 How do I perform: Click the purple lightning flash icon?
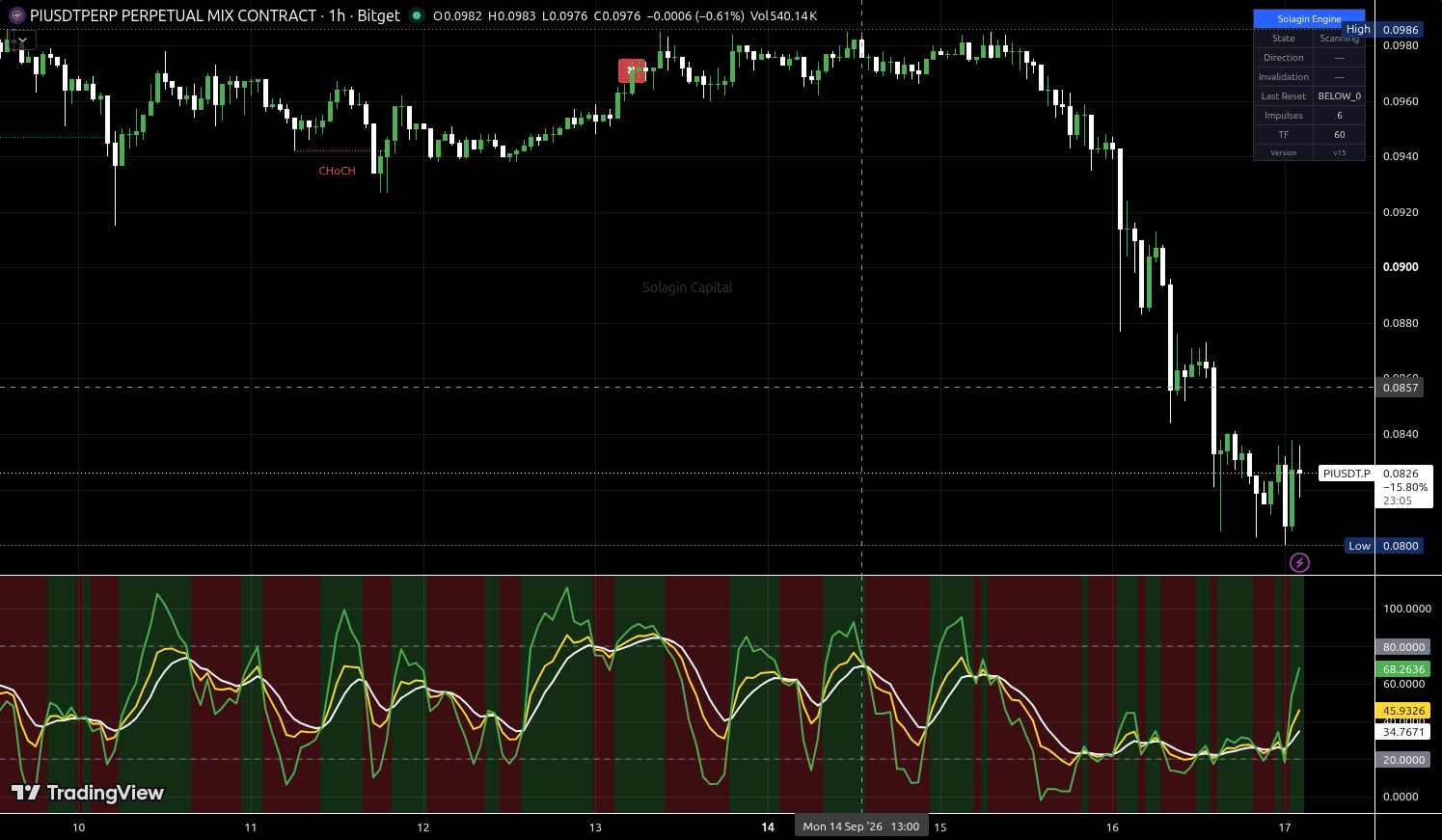[x=1299, y=562]
